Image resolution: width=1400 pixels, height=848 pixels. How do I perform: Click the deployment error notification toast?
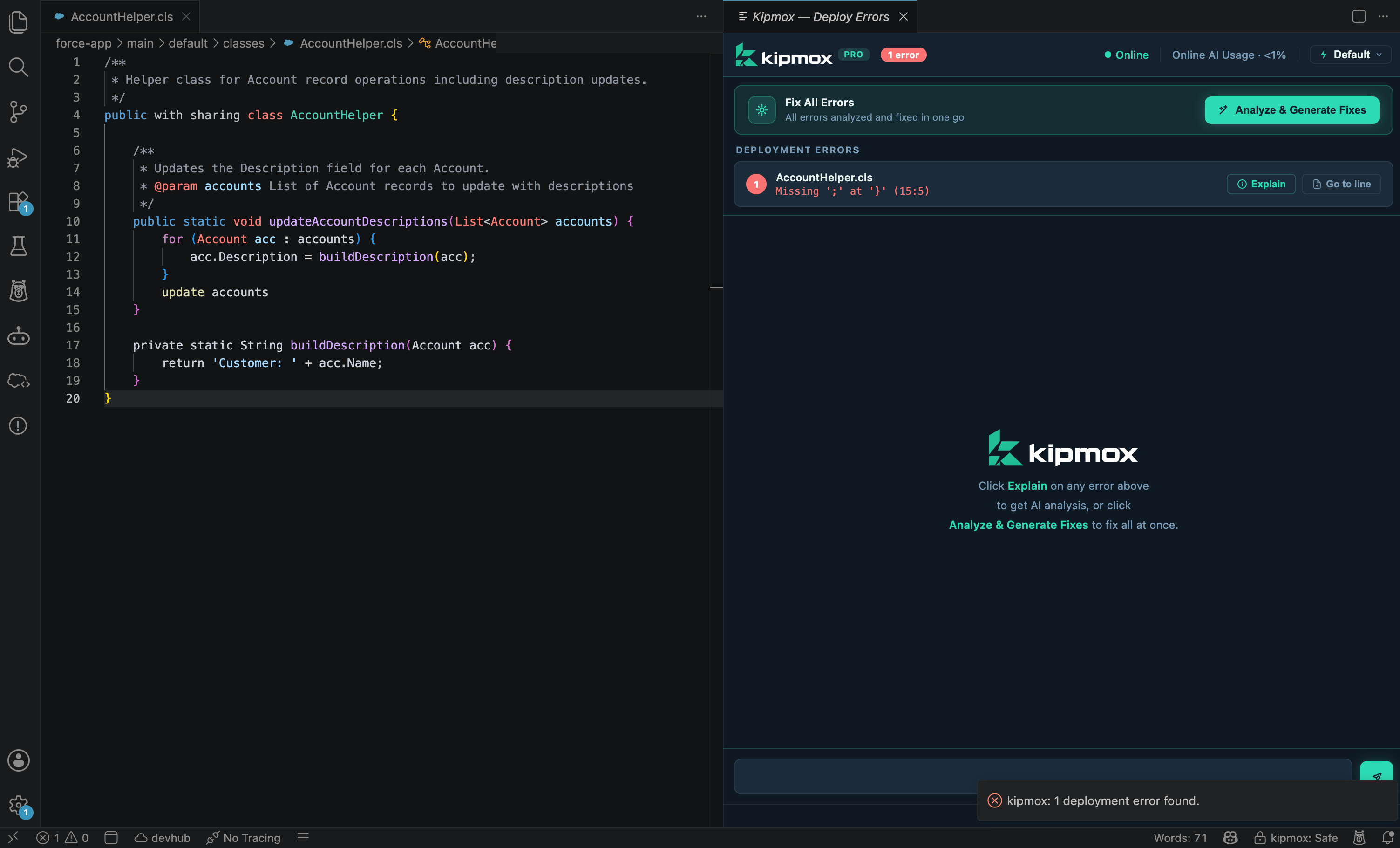(x=1188, y=800)
